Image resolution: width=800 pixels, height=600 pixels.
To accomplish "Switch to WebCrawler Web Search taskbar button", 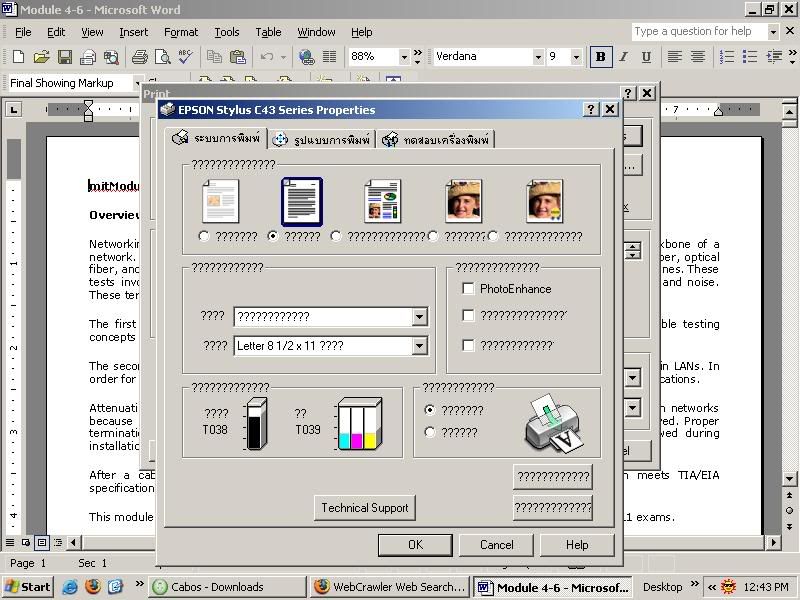I will point(390,587).
